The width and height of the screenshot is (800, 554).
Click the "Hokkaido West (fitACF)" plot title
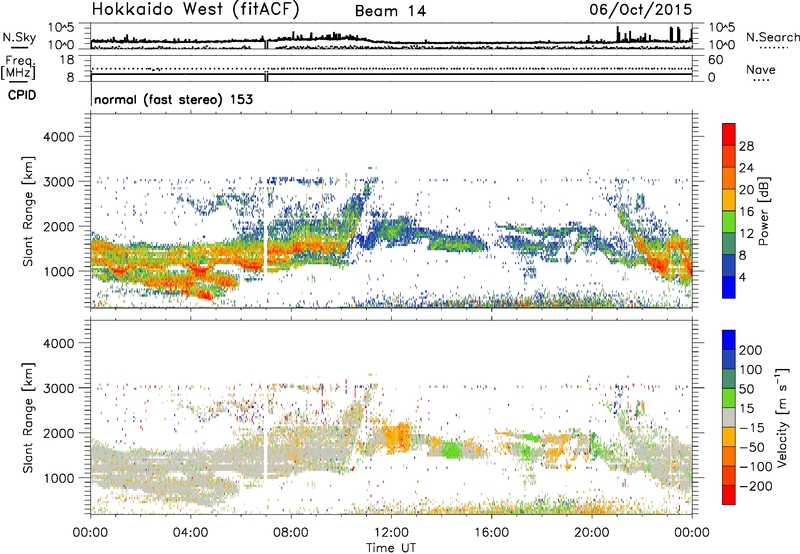tap(195, 10)
